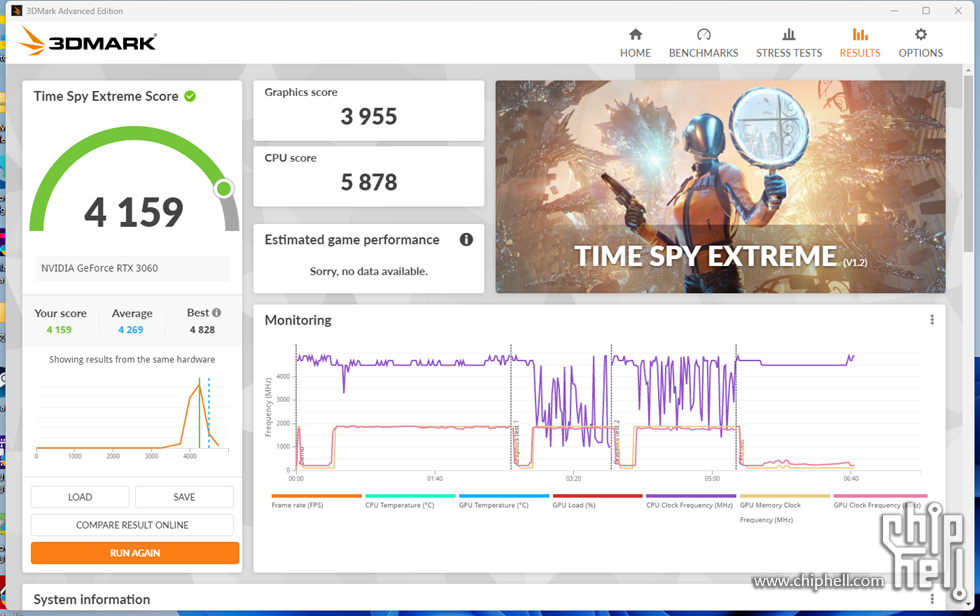Click the Average score 4 269
980x616 pixels.
click(131, 330)
